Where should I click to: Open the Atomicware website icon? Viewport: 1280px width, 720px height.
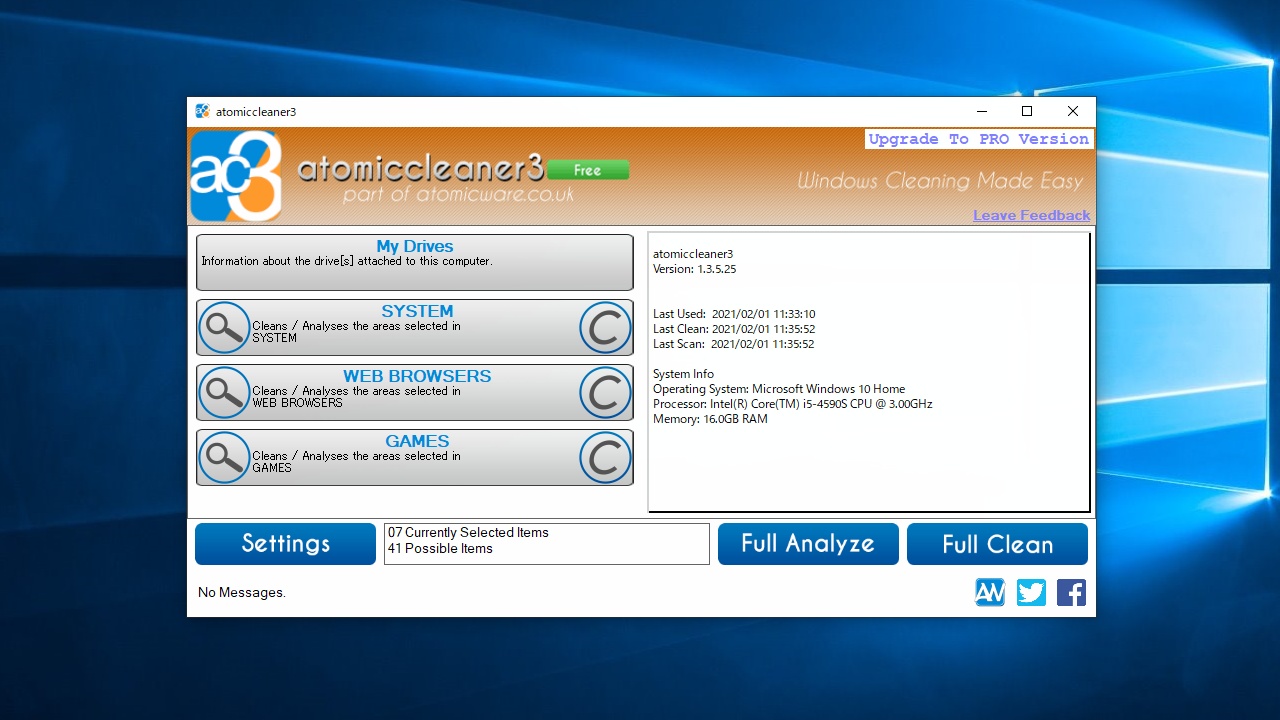click(x=990, y=593)
